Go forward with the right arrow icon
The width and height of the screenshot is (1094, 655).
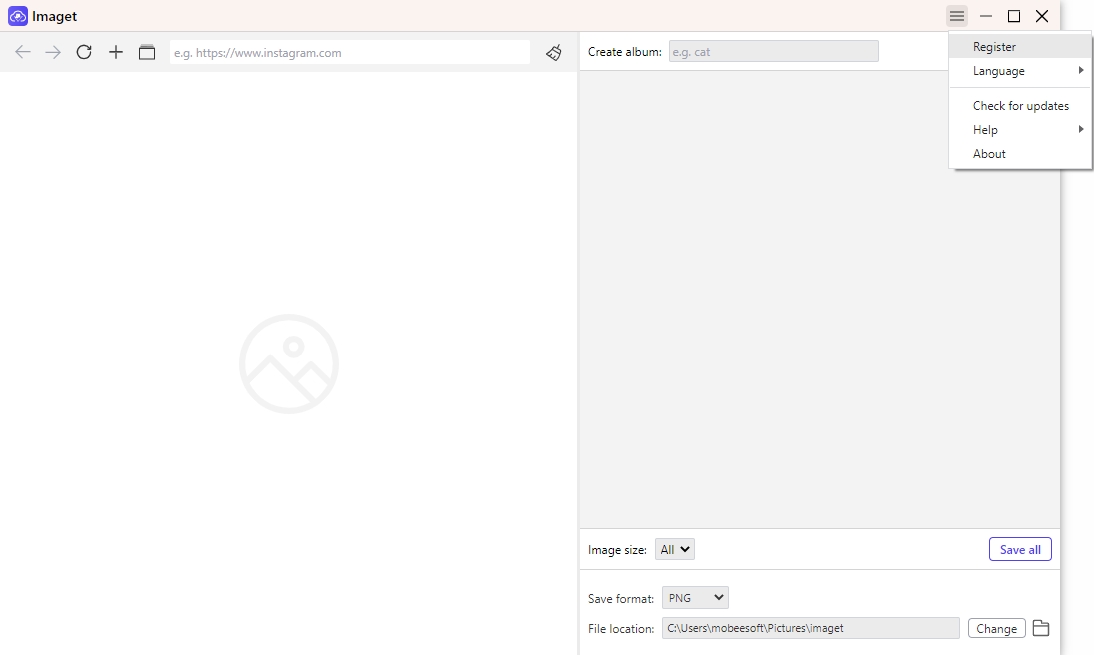53,52
